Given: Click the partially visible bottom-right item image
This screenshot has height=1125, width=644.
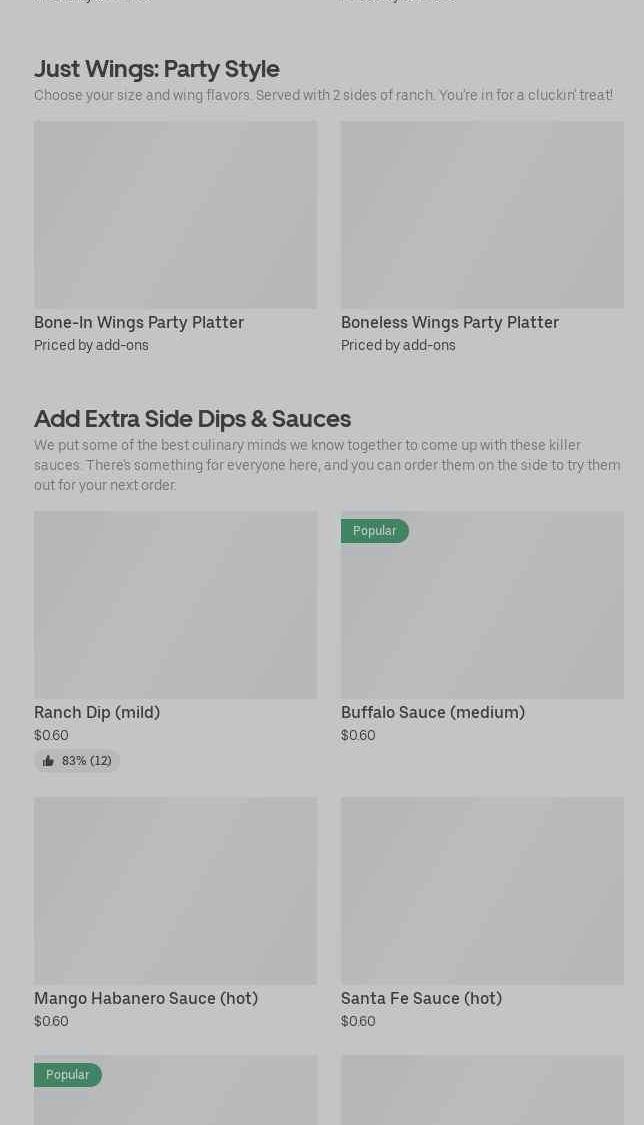Looking at the screenshot, I should [482, 1090].
